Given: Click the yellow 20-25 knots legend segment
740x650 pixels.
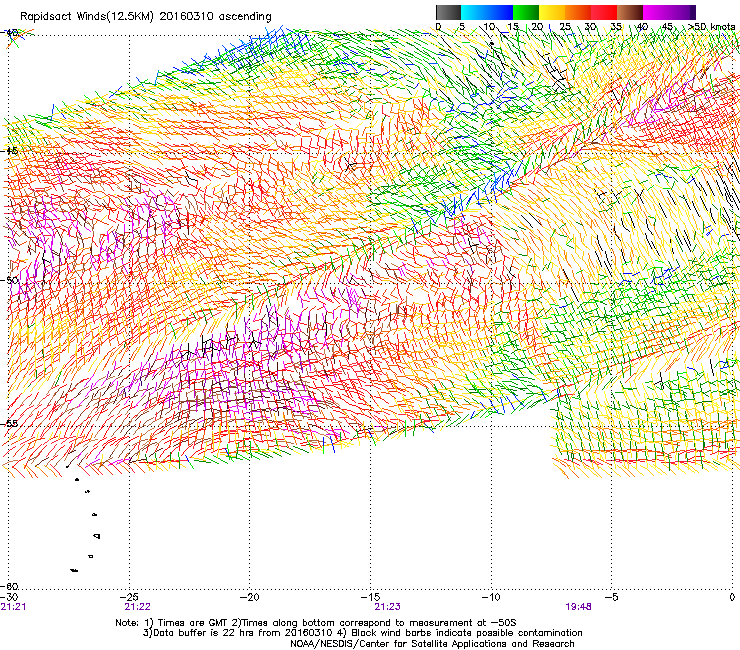Looking at the screenshot, I should coord(552,12).
